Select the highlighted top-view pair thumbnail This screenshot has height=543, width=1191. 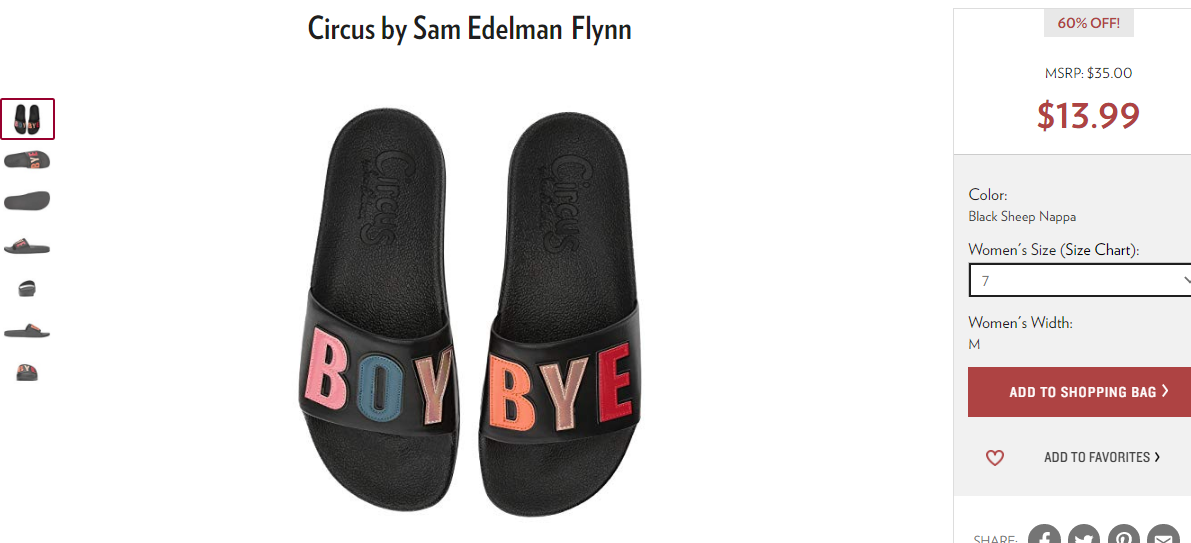tap(27, 118)
